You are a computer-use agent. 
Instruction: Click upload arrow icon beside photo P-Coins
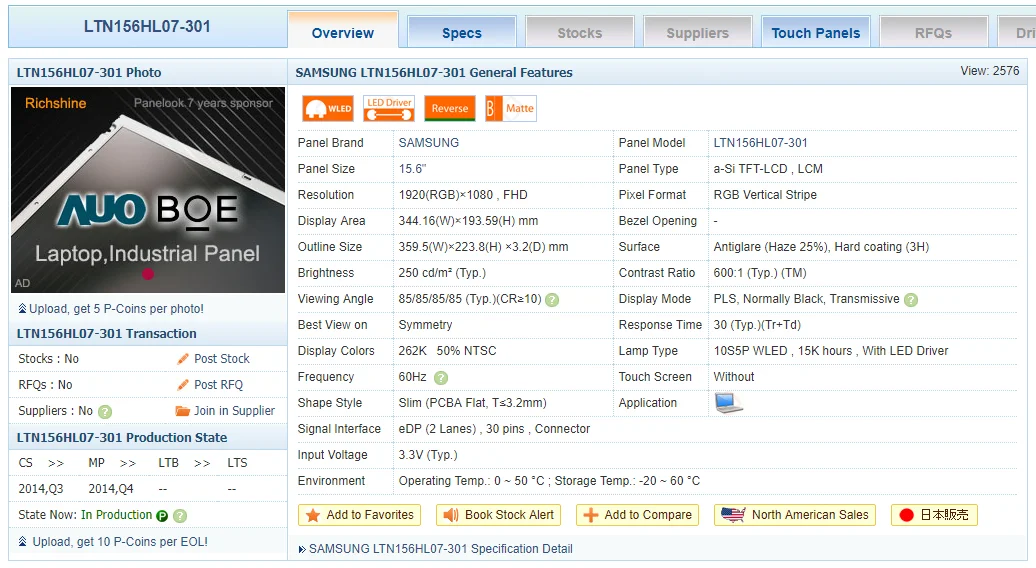tap(22, 308)
